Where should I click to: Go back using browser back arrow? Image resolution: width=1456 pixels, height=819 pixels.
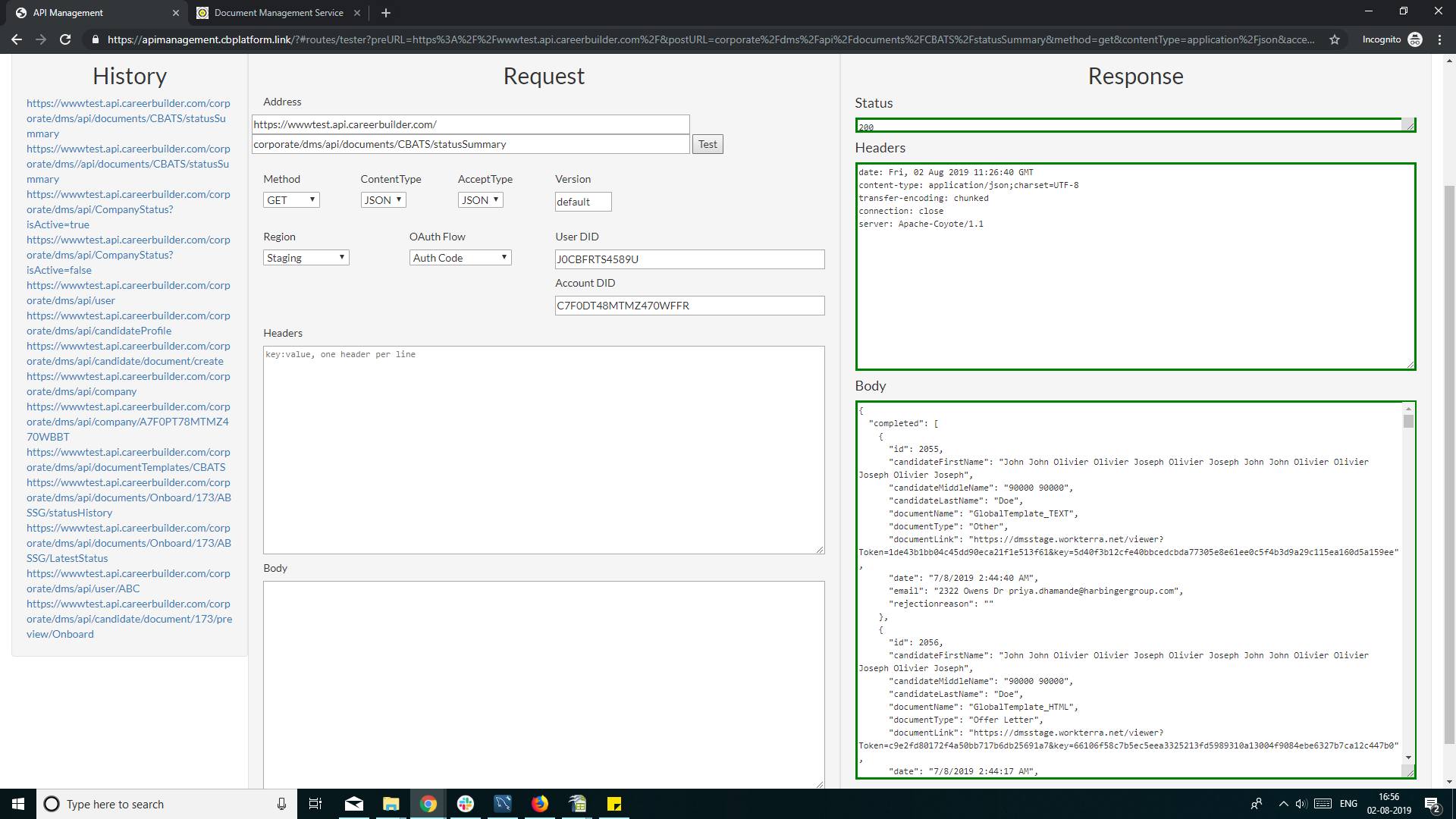point(17,39)
